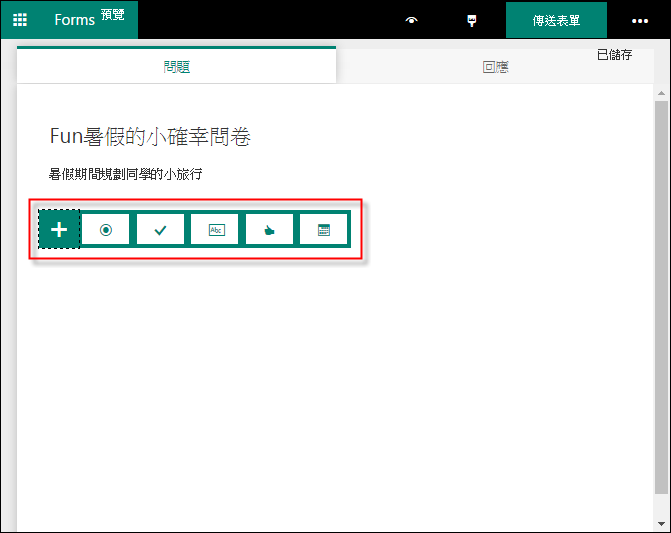This screenshot has width=671, height=533.
Task: Click the Forms logo text
Action: pyautogui.click(x=74, y=20)
